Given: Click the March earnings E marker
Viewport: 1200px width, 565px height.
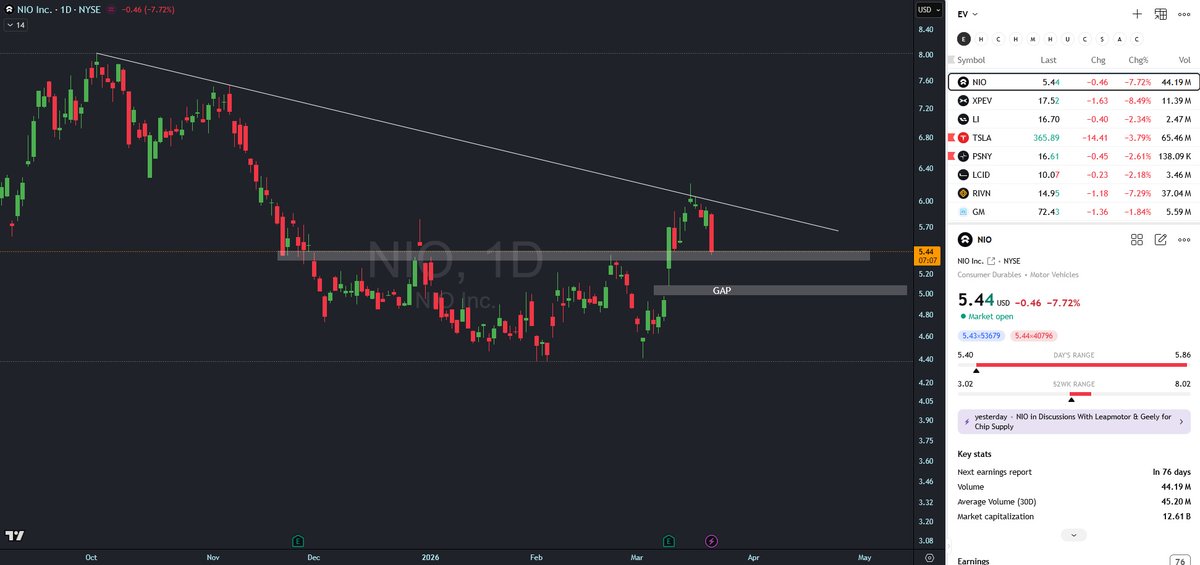Looking at the screenshot, I should coord(668,541).
